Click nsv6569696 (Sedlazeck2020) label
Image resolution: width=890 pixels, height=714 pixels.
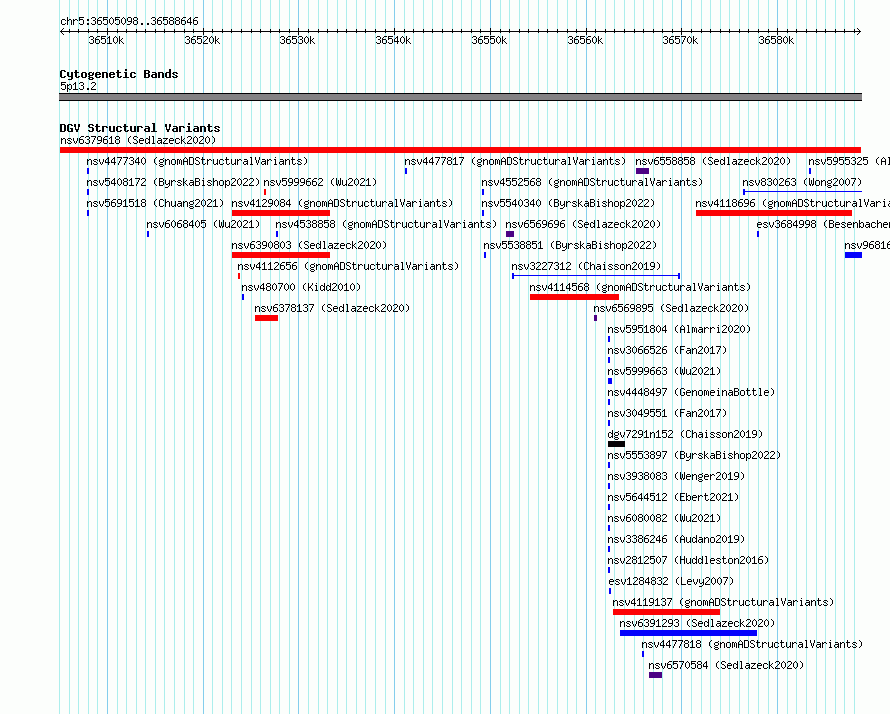coord(583,224)
